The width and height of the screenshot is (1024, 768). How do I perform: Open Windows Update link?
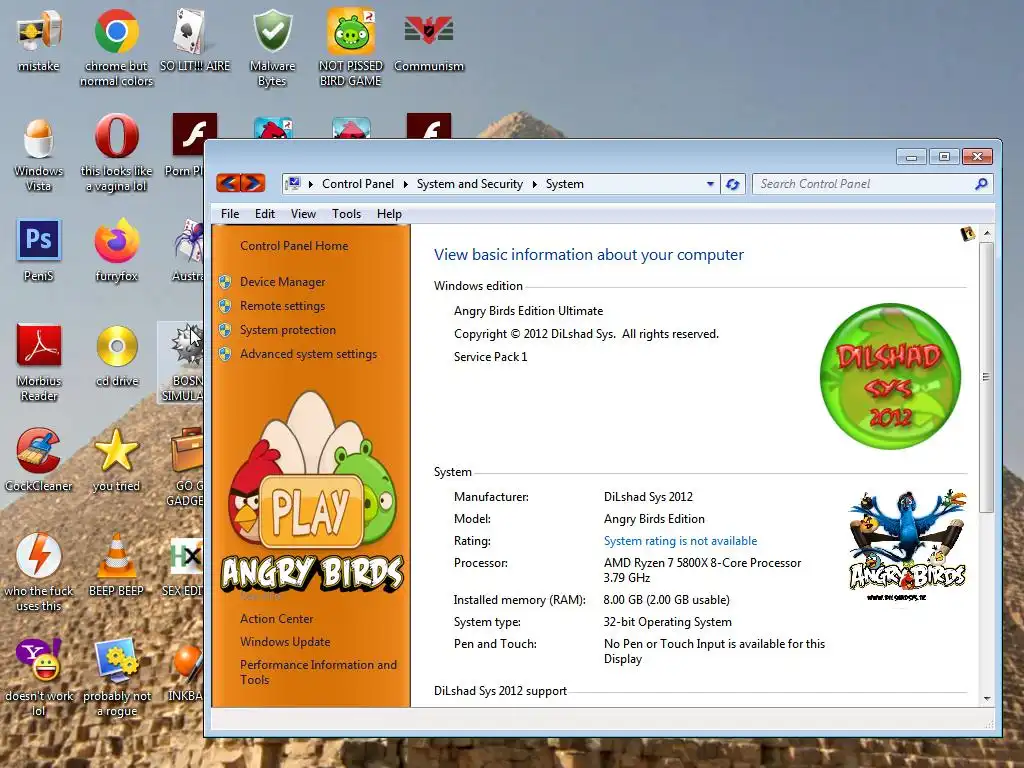point(285,641)
